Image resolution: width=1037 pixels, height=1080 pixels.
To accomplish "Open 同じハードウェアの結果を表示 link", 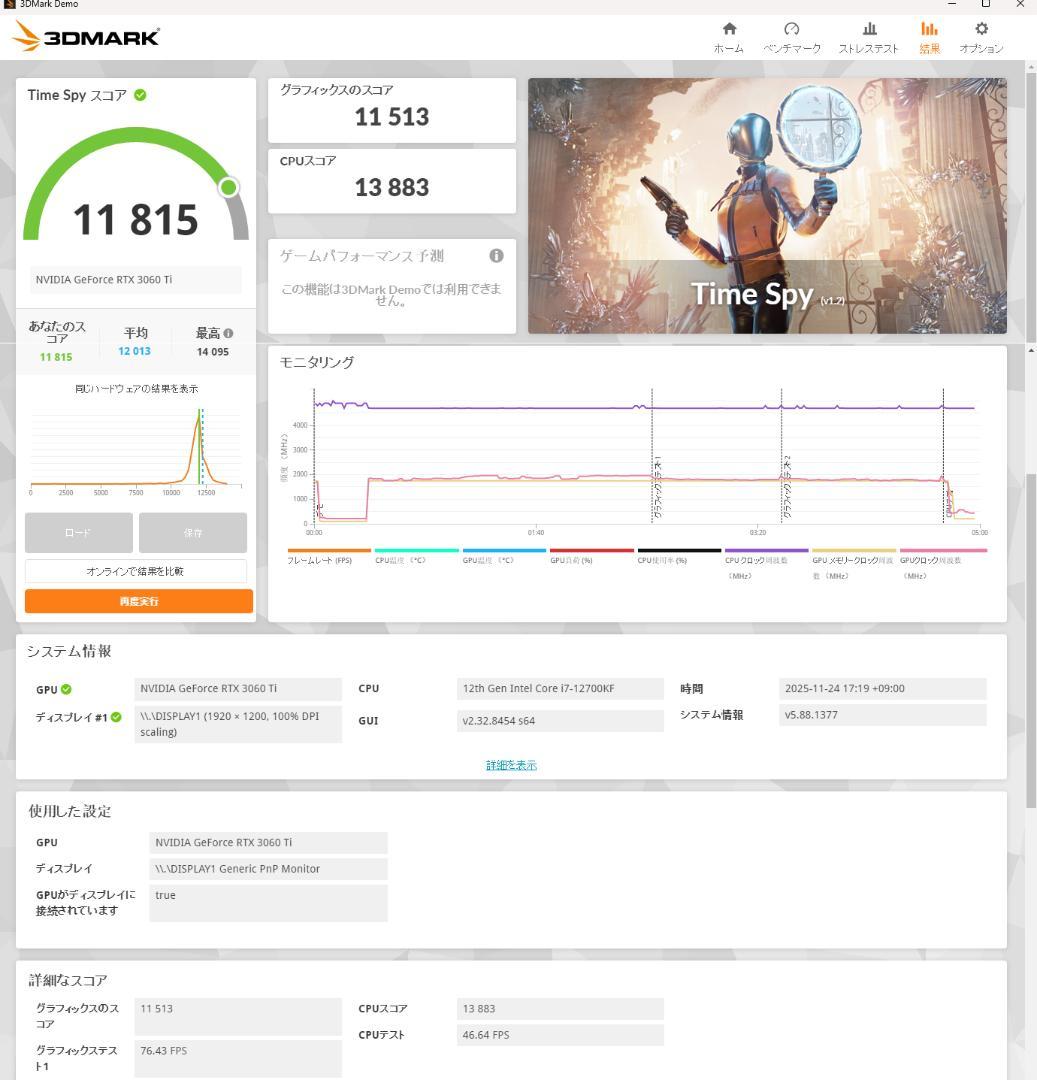I will pyautogui.click(x=136, y=387).
